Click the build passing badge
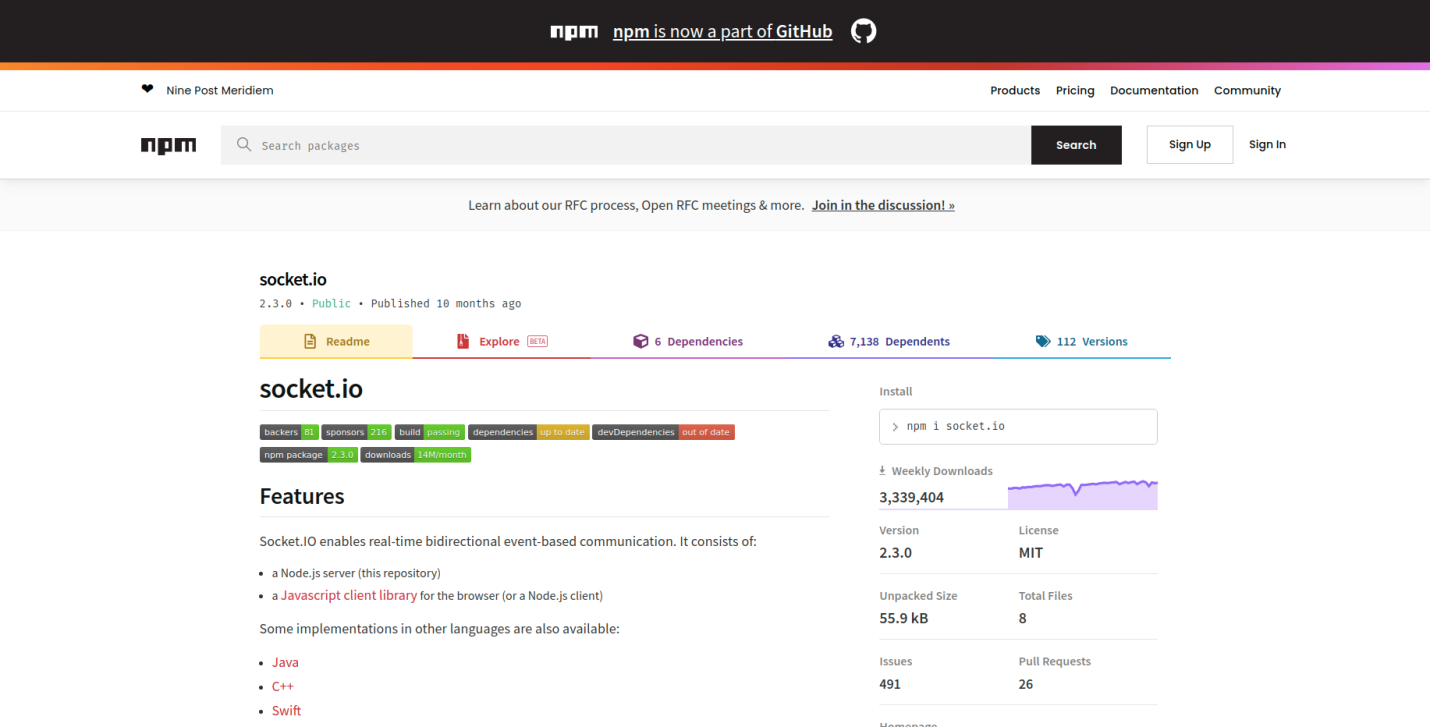Viewport: 1430px width, 727px height. click(x=430, y=432)
